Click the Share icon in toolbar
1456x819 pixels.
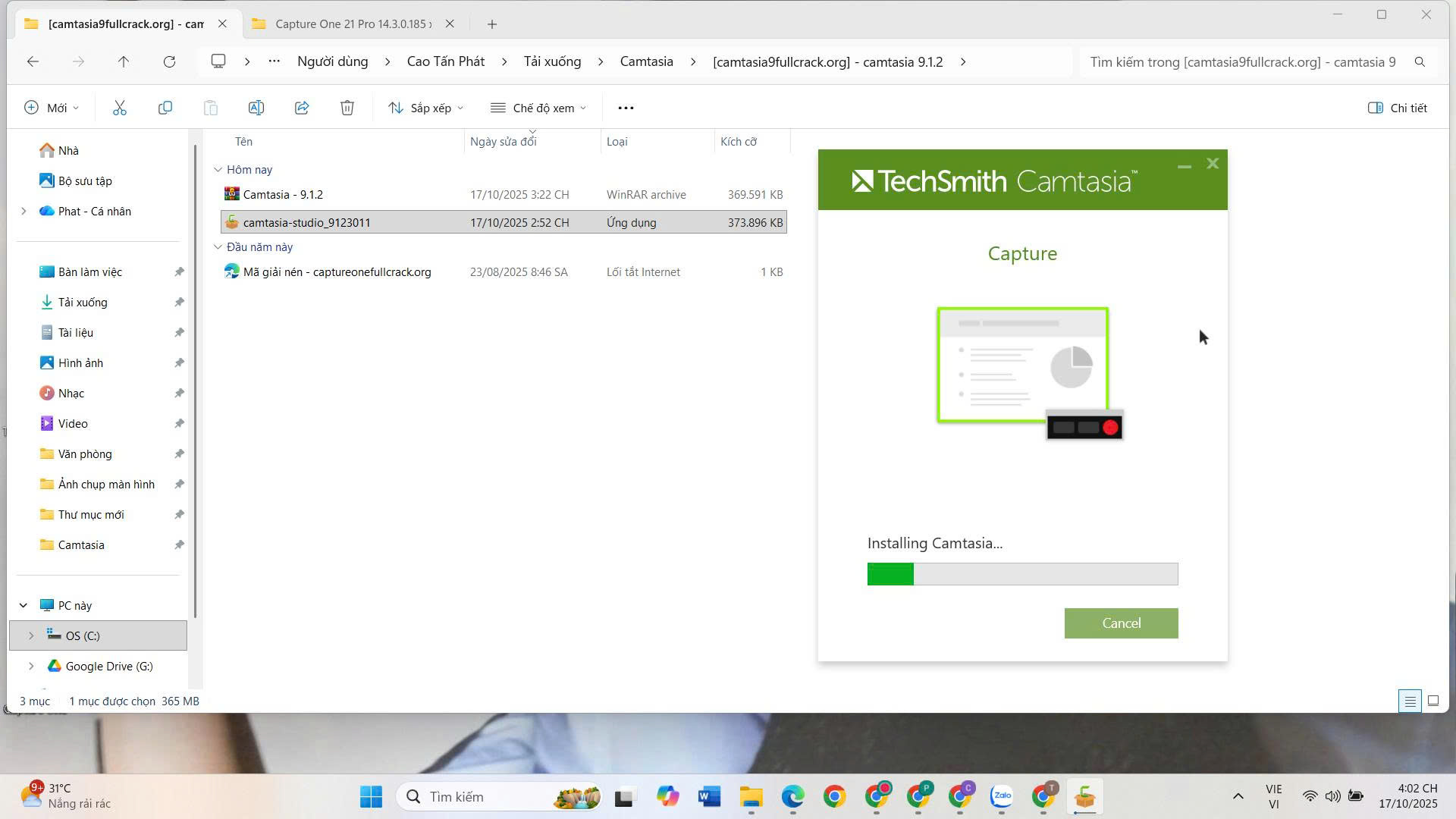tap(302, 108)
